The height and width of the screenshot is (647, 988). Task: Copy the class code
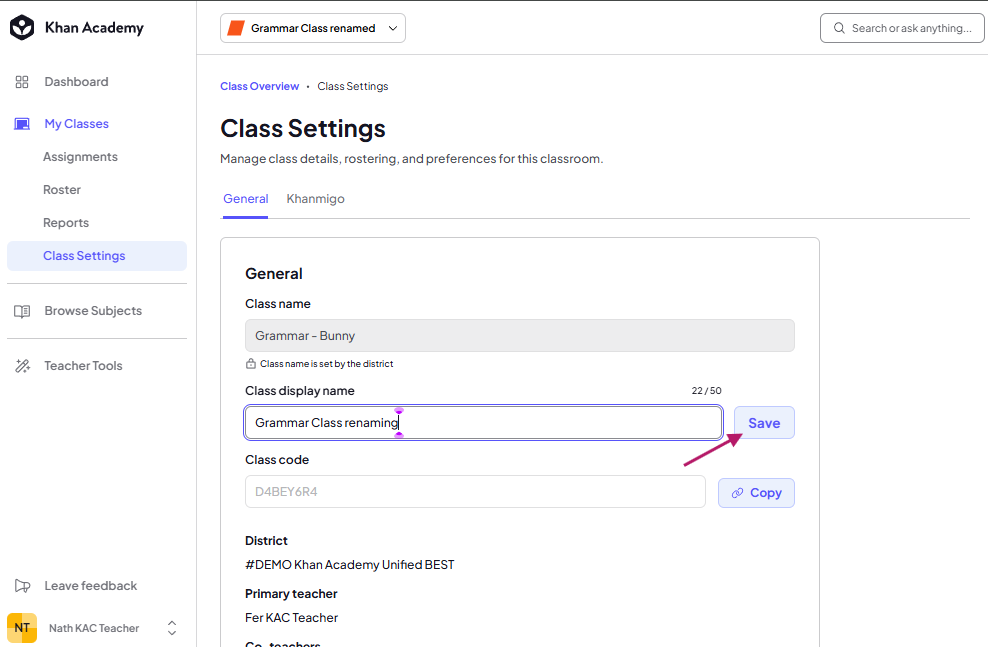click(756, 493)
